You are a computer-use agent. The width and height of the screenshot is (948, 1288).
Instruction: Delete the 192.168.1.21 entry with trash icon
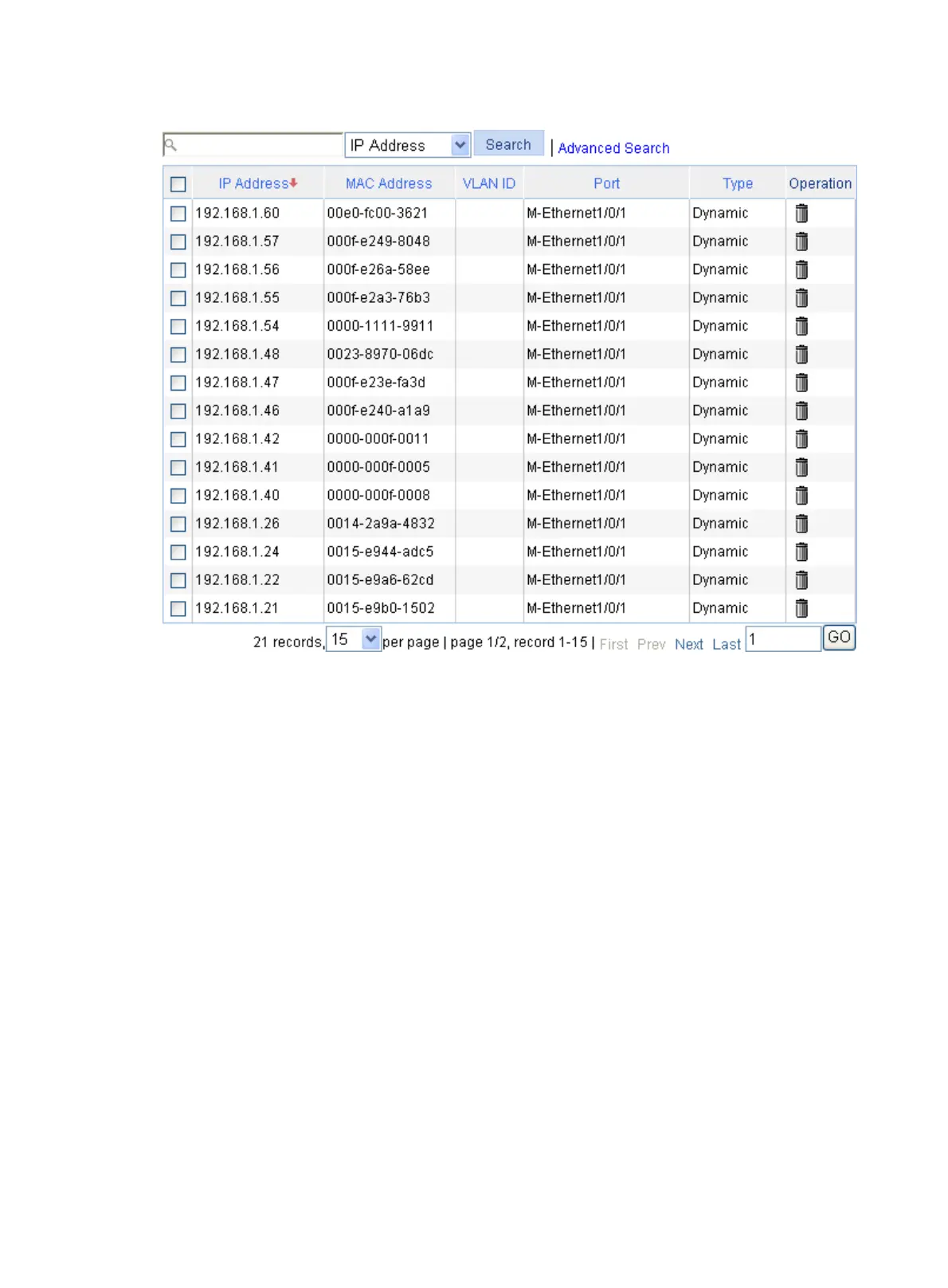(801, 608)
